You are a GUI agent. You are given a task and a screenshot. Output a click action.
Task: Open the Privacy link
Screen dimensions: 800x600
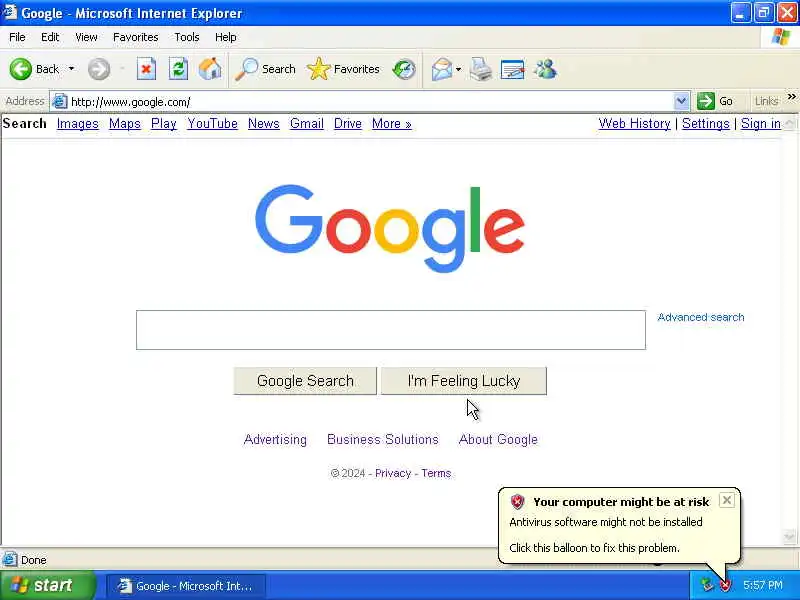click(x=393, y=473)
